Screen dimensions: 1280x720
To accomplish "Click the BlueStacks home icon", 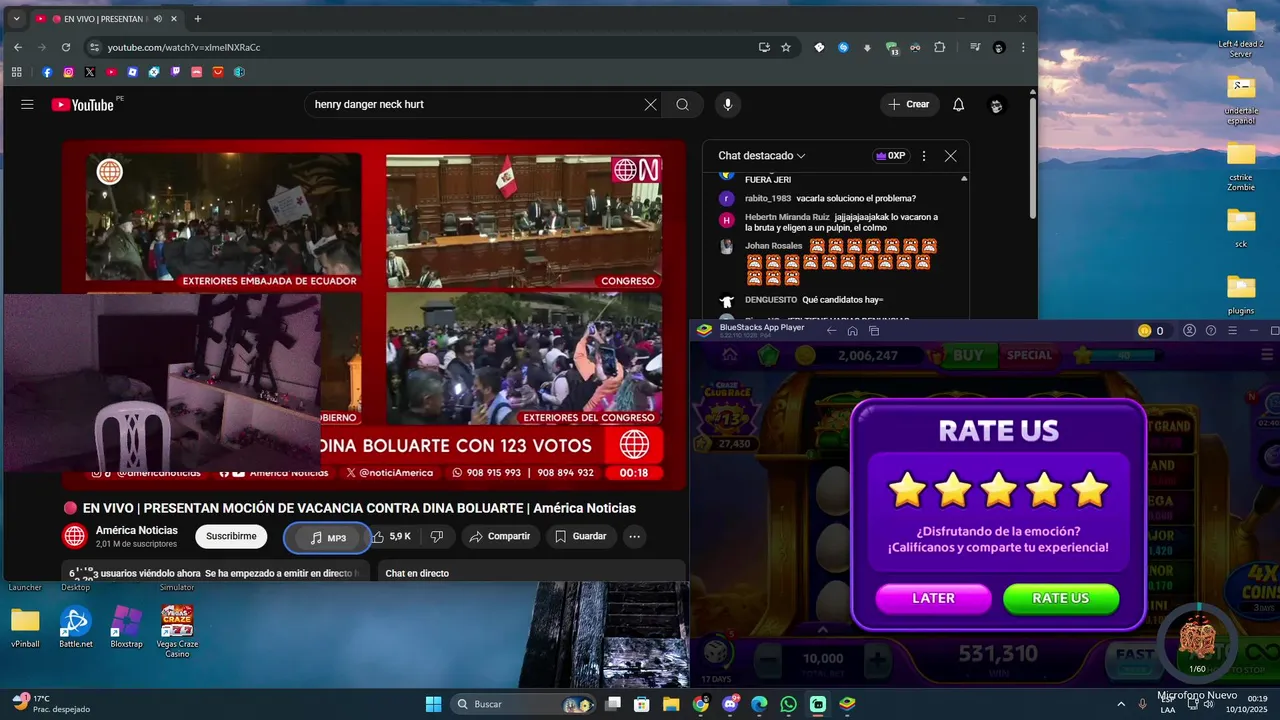I will point(852,331).
